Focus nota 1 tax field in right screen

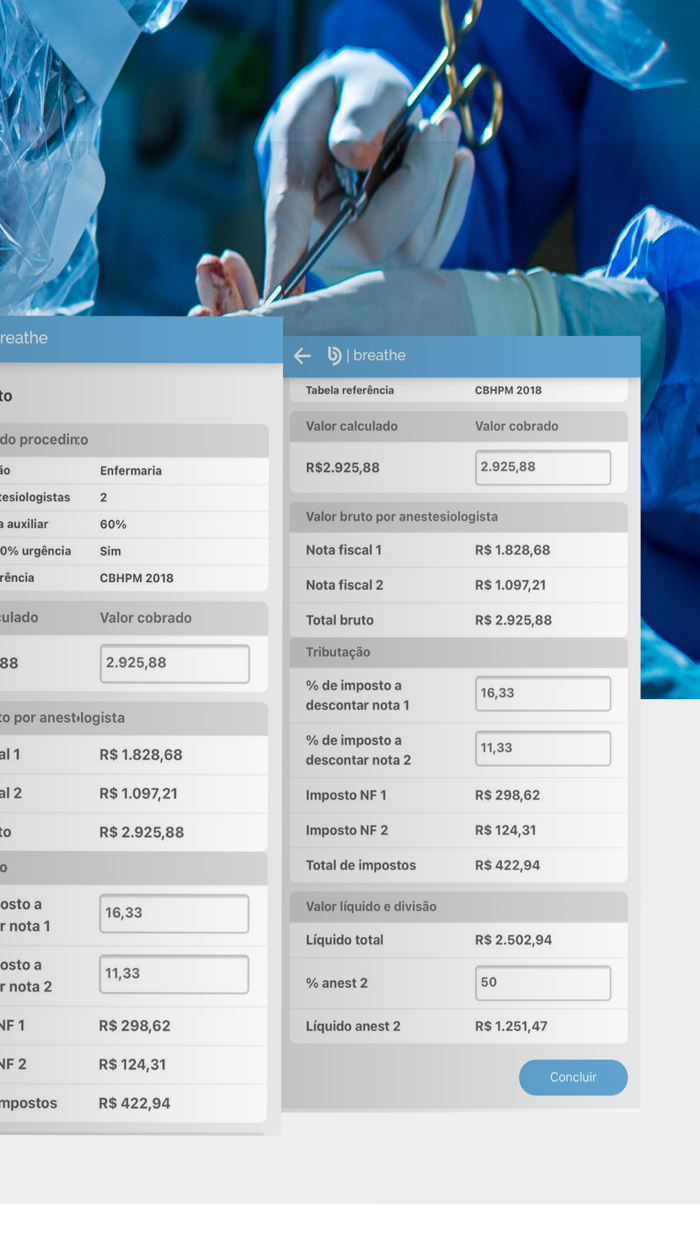point(542,694)
